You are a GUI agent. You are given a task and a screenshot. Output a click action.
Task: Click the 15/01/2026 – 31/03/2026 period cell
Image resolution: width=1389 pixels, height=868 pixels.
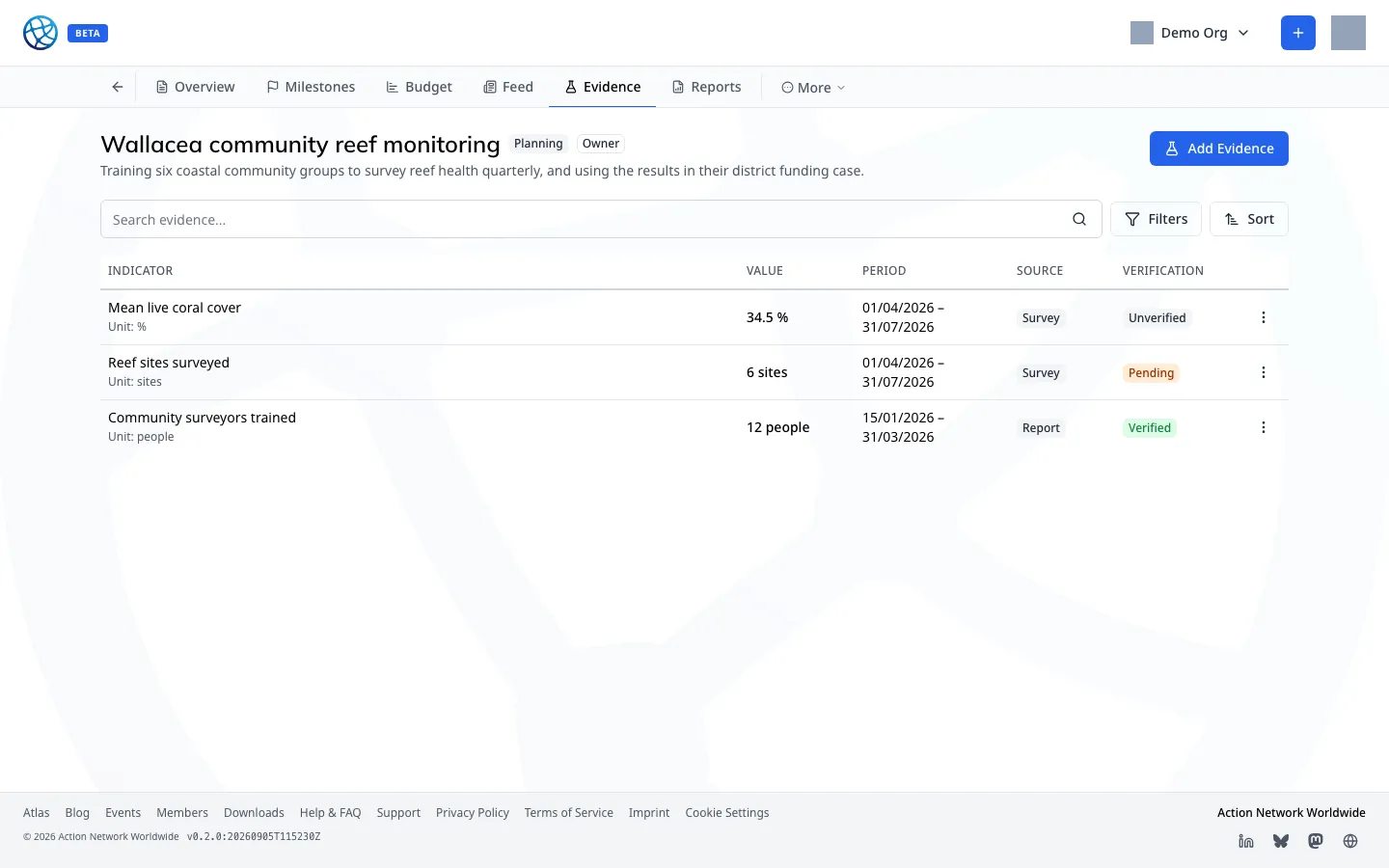(903, 427)
